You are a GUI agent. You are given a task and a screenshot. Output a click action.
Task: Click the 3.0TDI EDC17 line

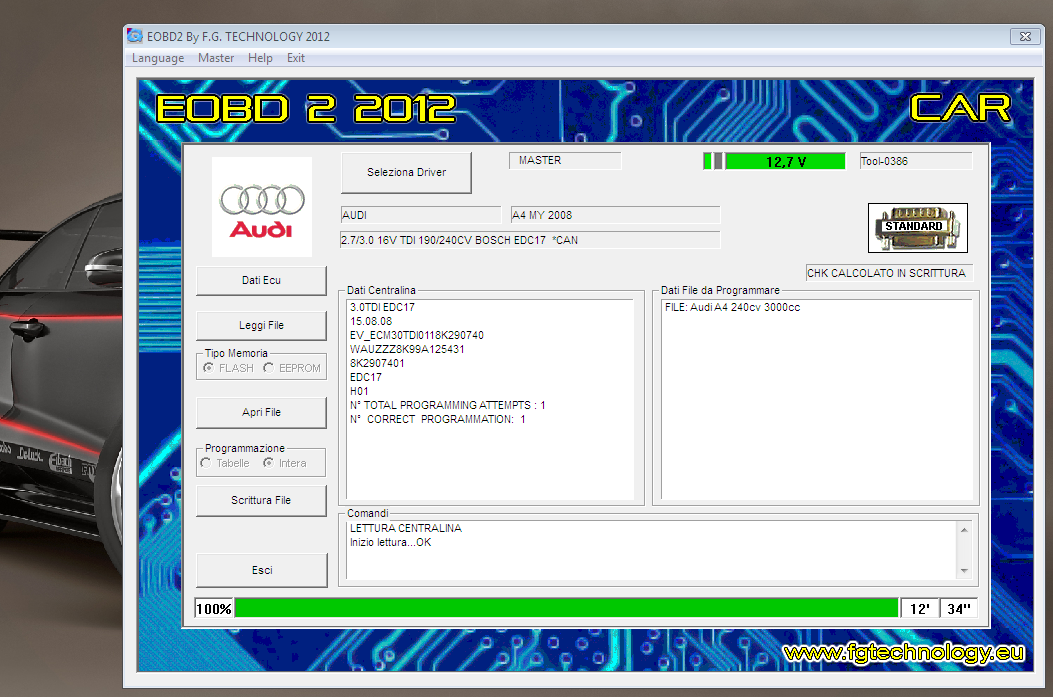pyautogui.click(x=382, y=308)
